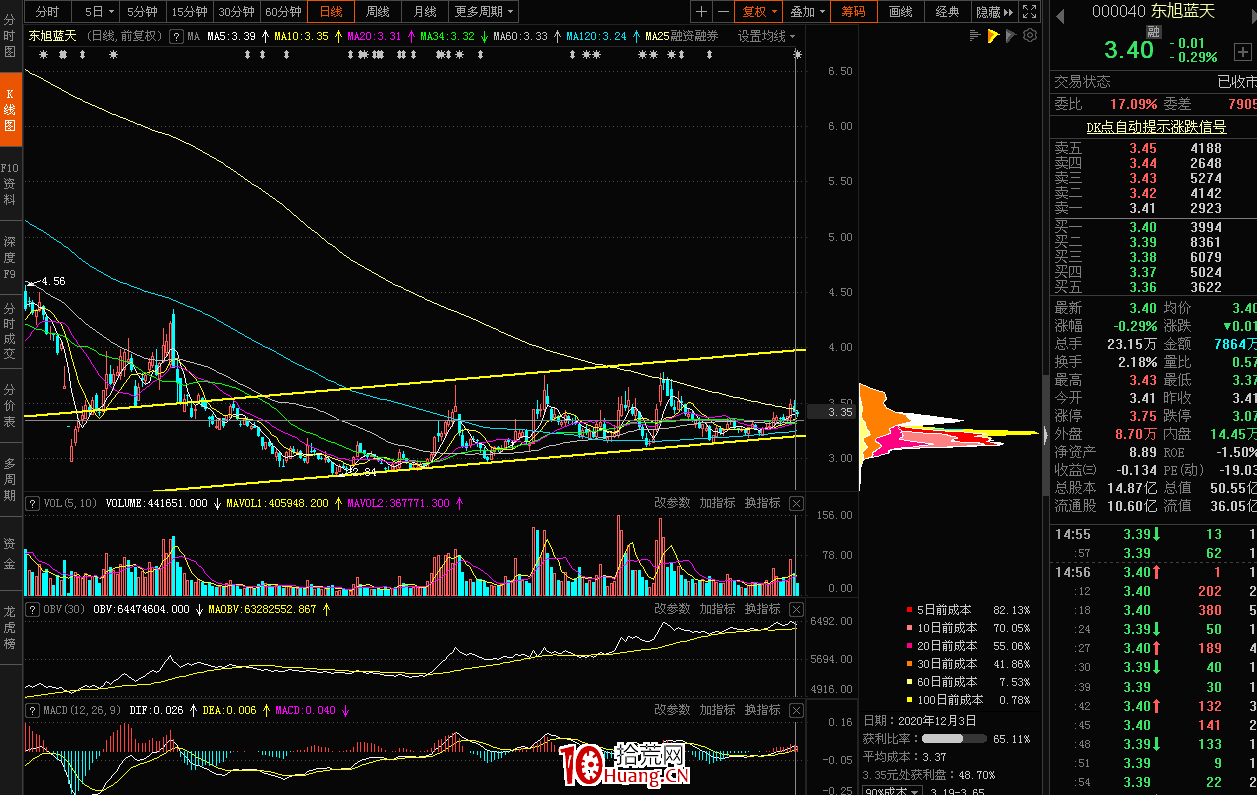Open the 分时成交 sidebar section

[10, 331]
